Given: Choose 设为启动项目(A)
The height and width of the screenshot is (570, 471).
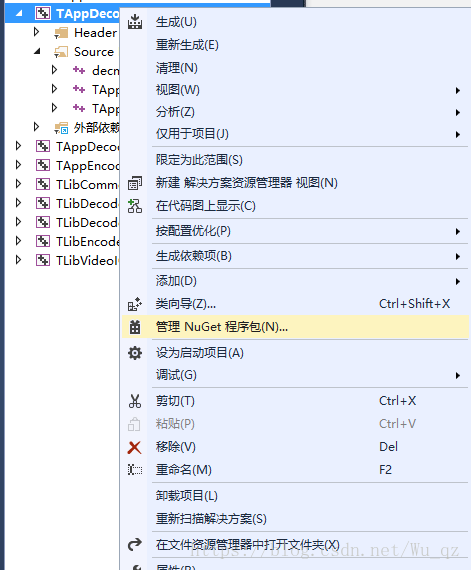Looking at the screenshot, I should 295,353.
